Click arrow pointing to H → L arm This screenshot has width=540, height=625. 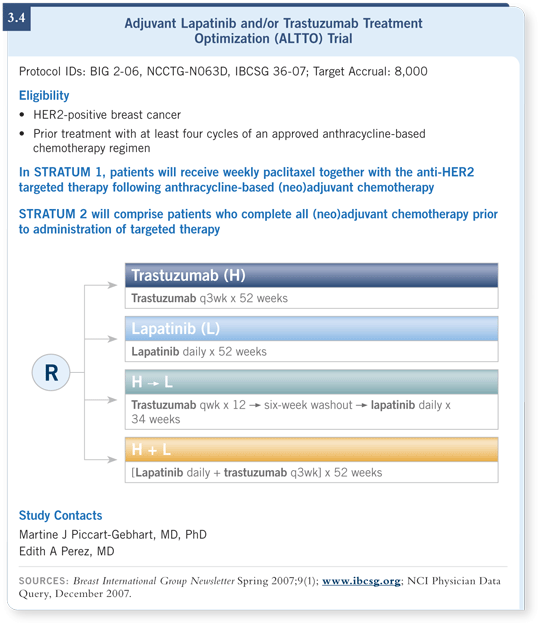coord(112,400)
